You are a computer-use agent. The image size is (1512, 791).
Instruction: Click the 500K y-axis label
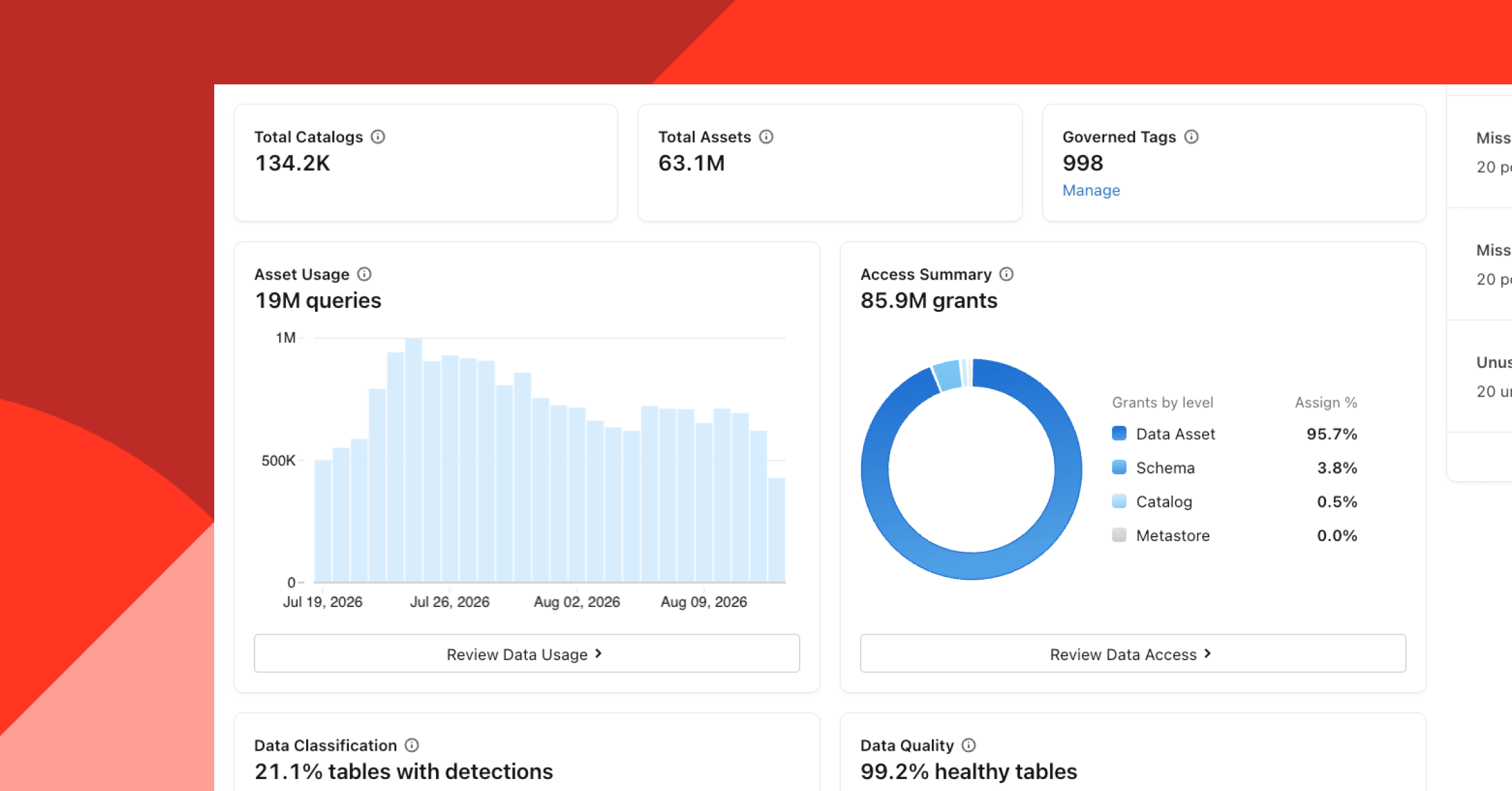(278, 461)
